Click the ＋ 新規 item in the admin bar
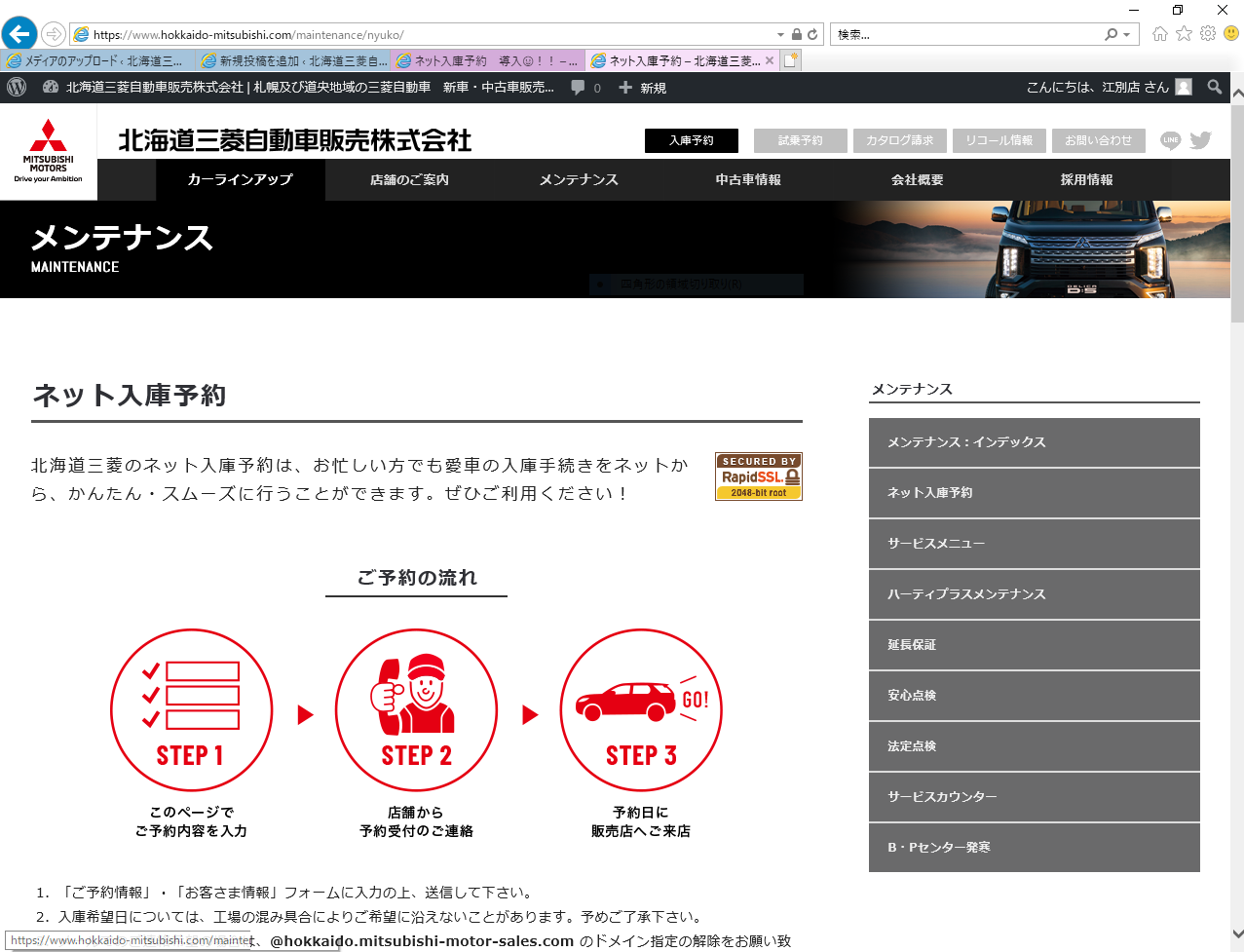Viewport: 1244px width, 952px height. pyautogui.click(x=643, y=88)
